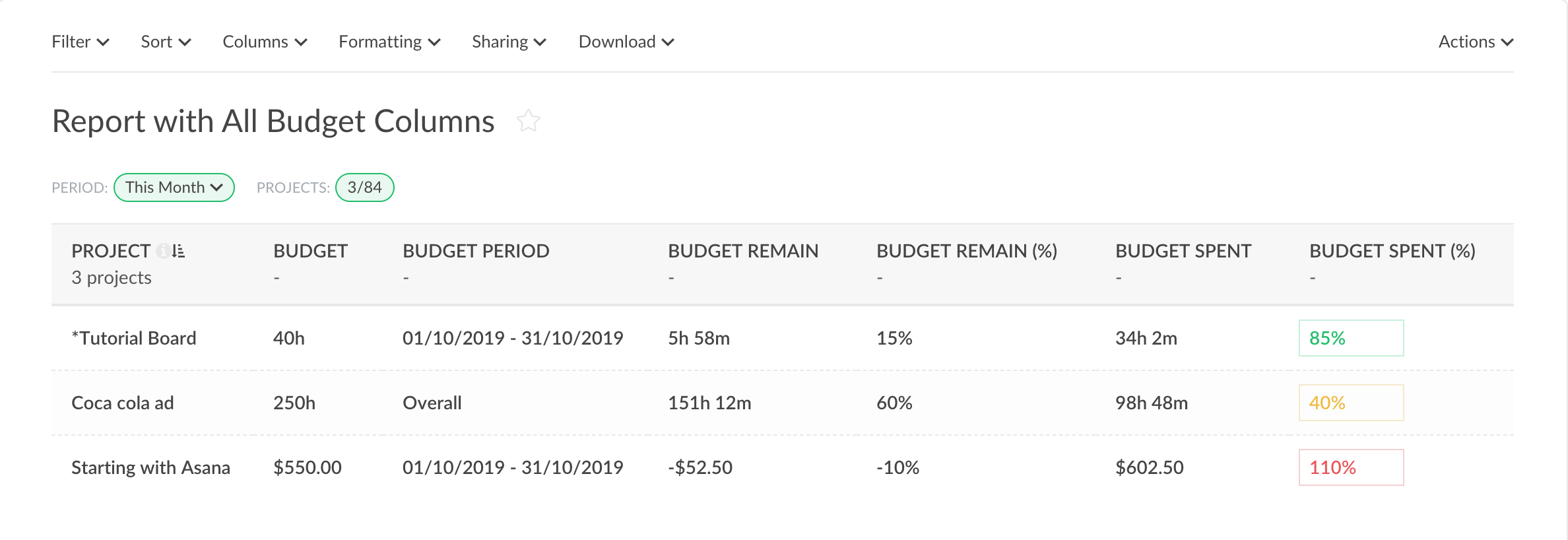The image size is (1568, 540).
Task: Open the *Tutorial Board project row
Action: [134, 338]
